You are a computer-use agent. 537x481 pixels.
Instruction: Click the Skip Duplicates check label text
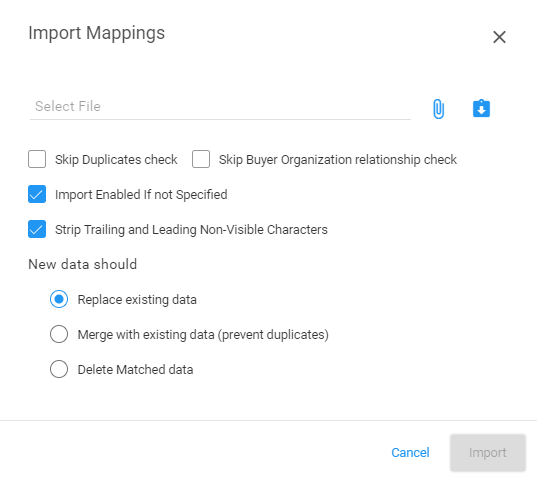pyautogui.click(x=116, y=160)
